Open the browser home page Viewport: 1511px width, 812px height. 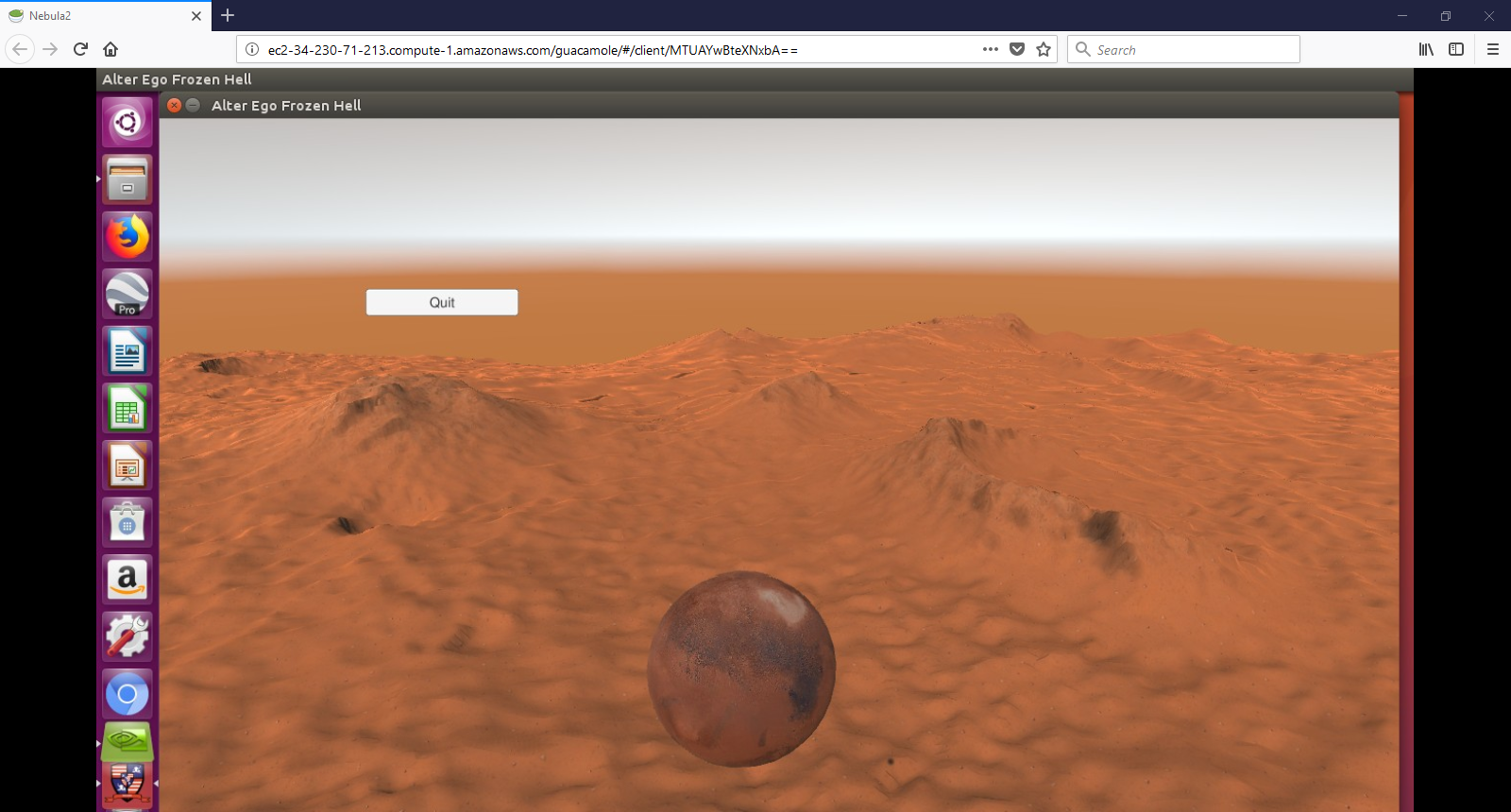(110, 49)
